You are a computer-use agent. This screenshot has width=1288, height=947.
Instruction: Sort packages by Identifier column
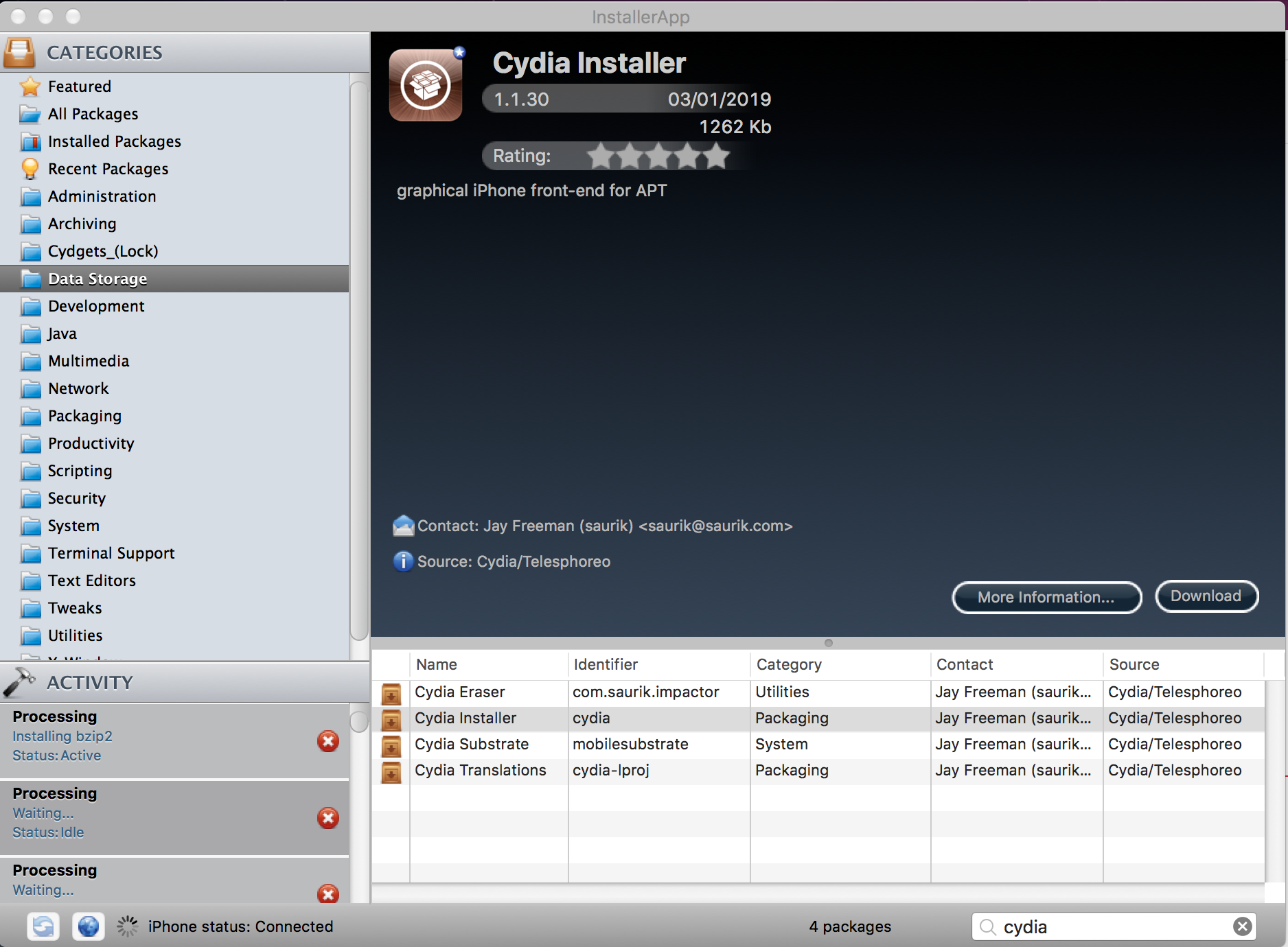[659, 664]
